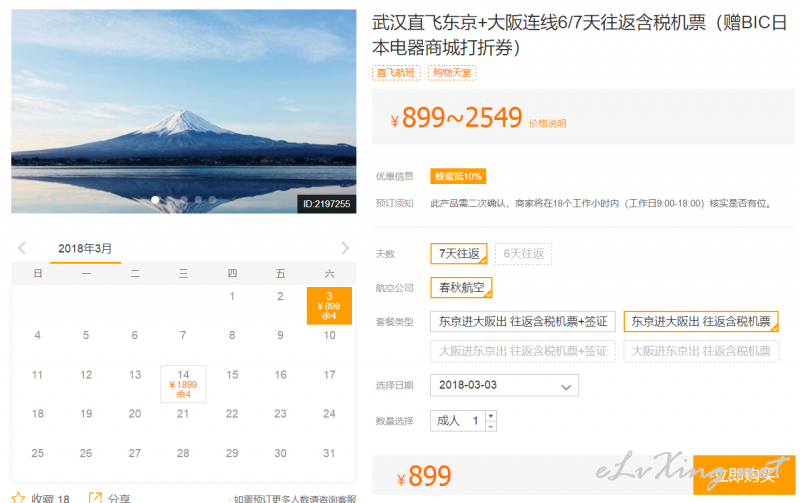Select March 3 ¥899 calendar date
800x503 pixels.
(329, 306)
